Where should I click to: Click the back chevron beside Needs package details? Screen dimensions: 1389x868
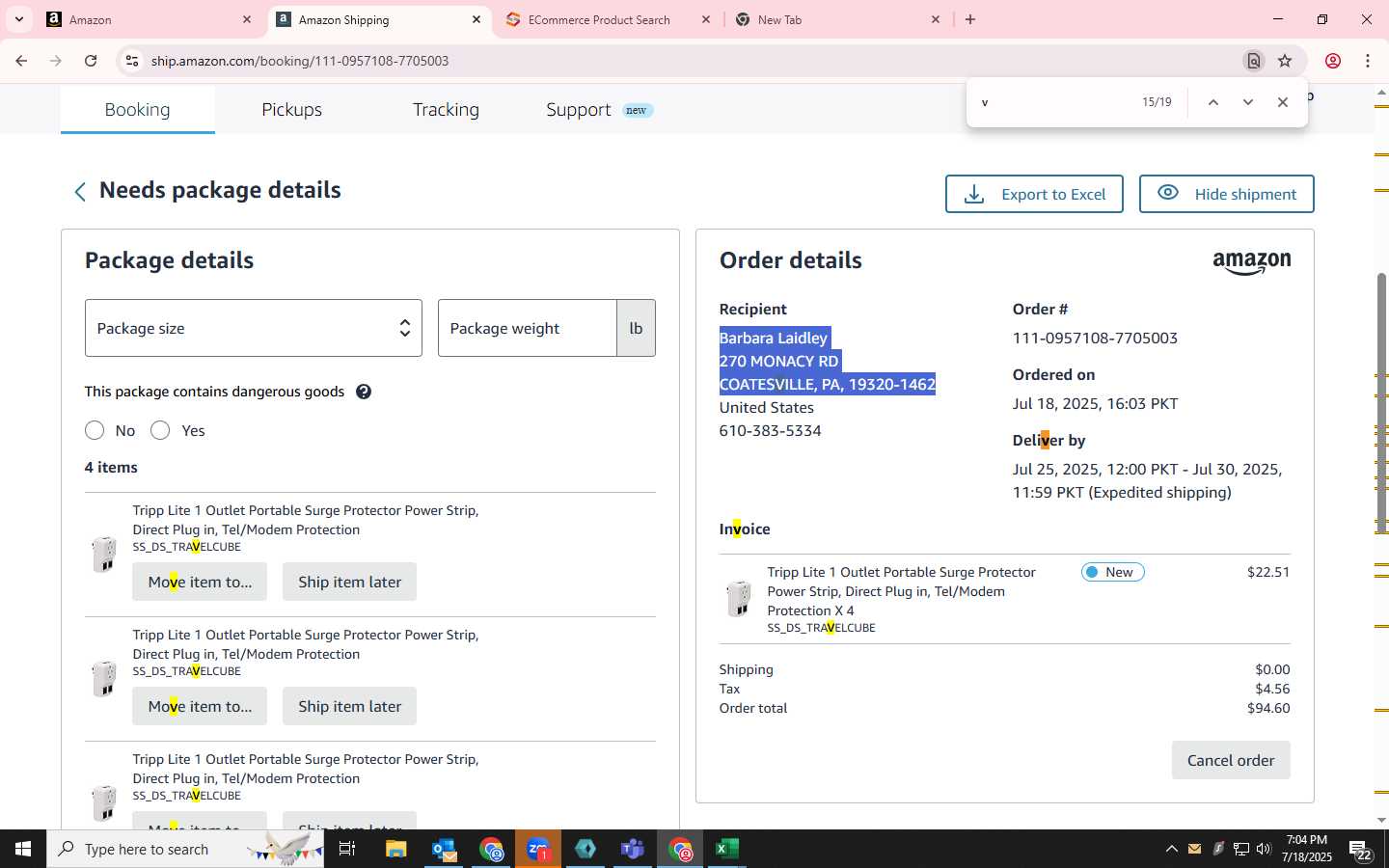click(80, 192)
